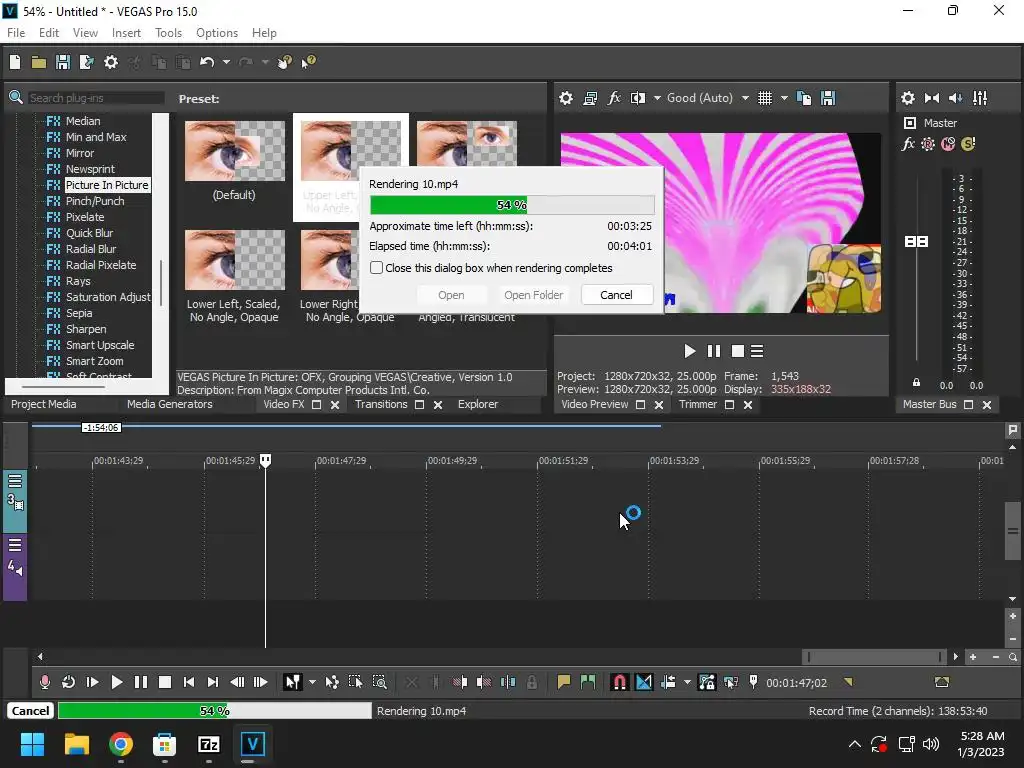Click the Insert Region green flags icon
Image resolution: width=1024 pixels, height=768 pixels.
(x=588, y=682)
